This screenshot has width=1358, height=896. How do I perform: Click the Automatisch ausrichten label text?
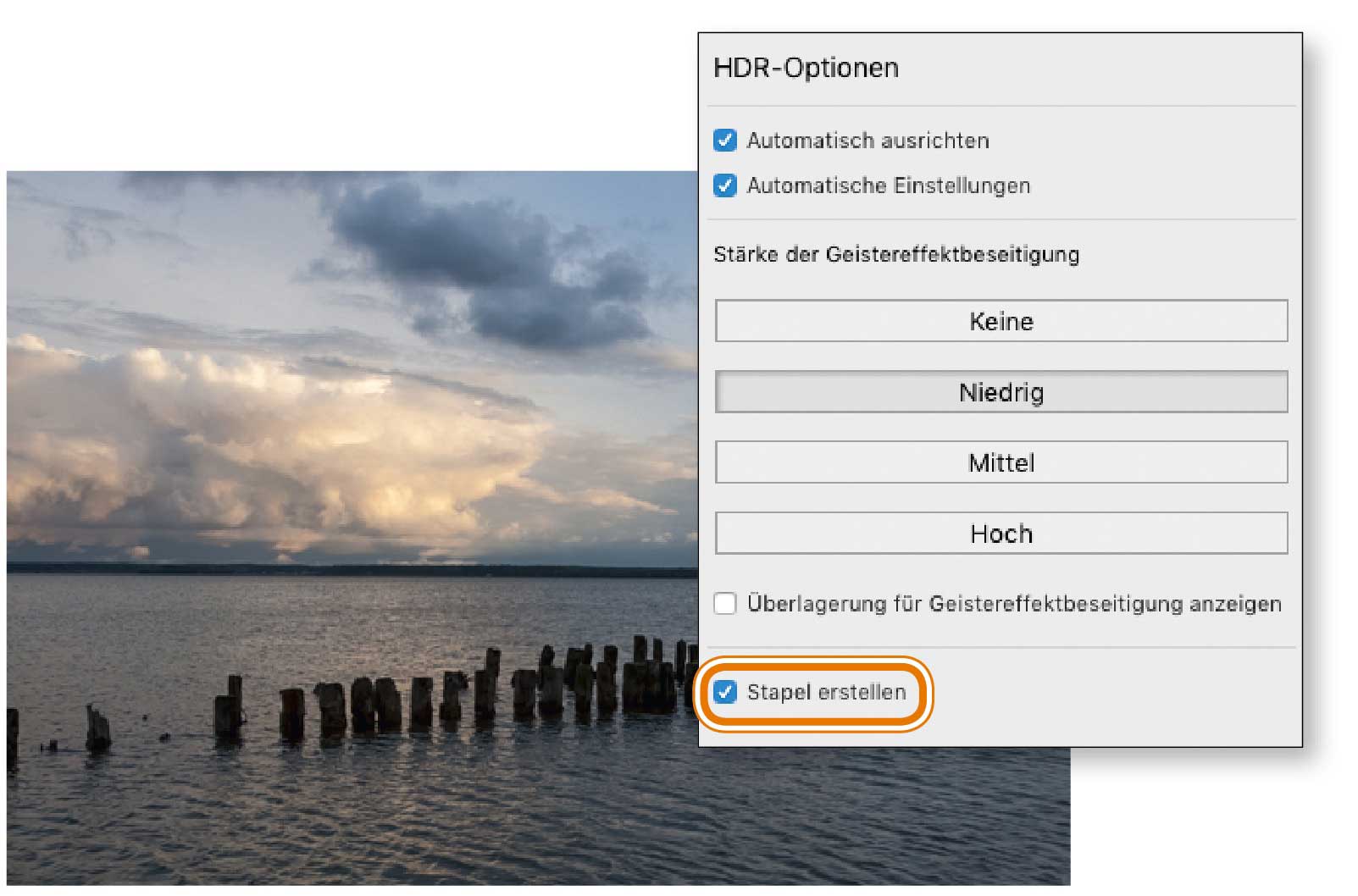tap(867, 141)
